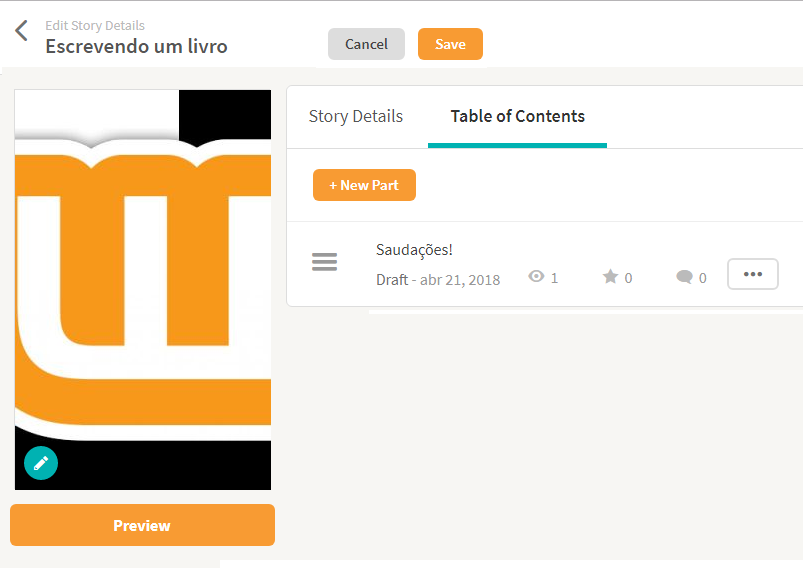Click the eye views icon

[536, 277]
